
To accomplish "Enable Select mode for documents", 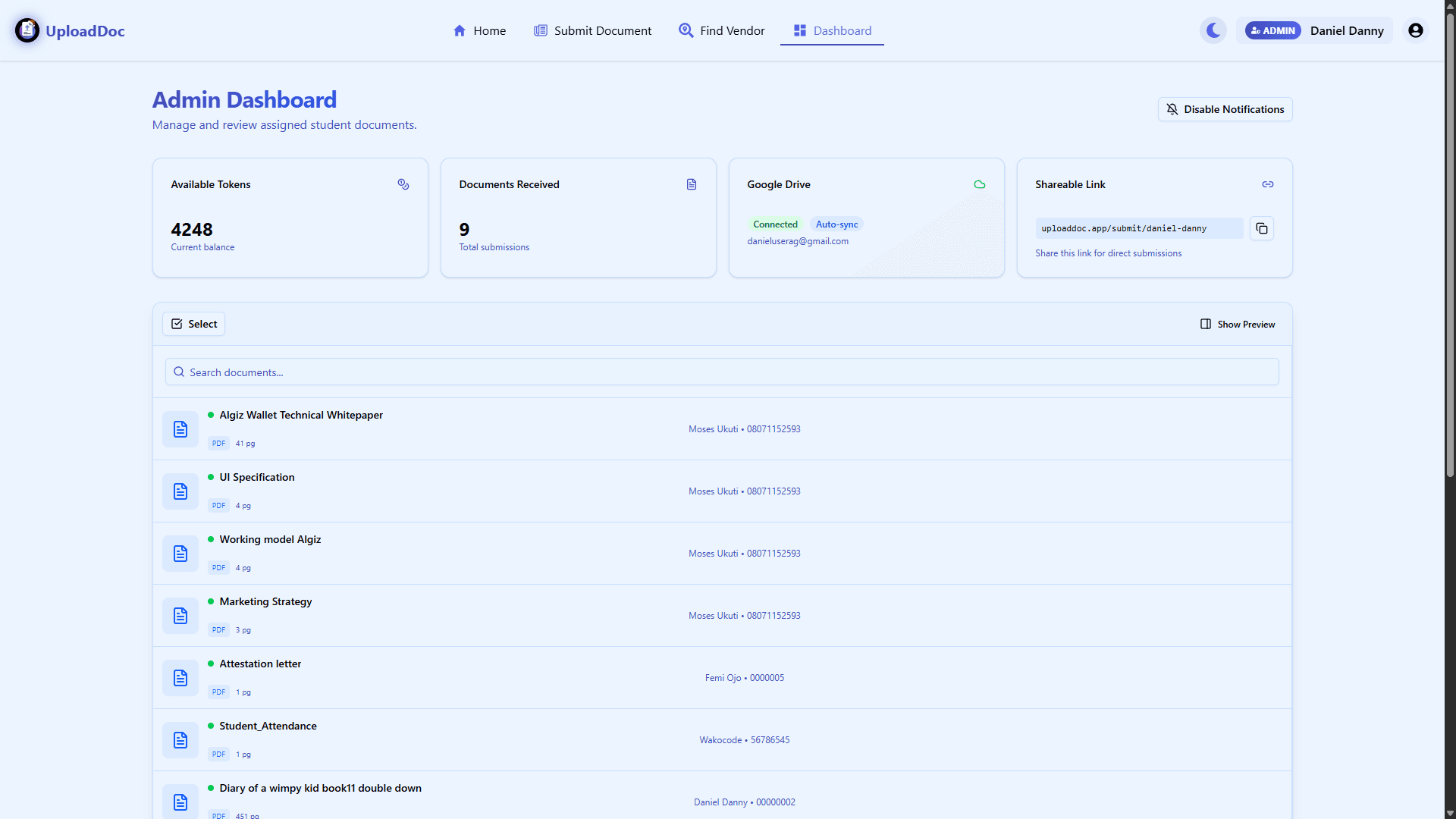I will [193, 324].
